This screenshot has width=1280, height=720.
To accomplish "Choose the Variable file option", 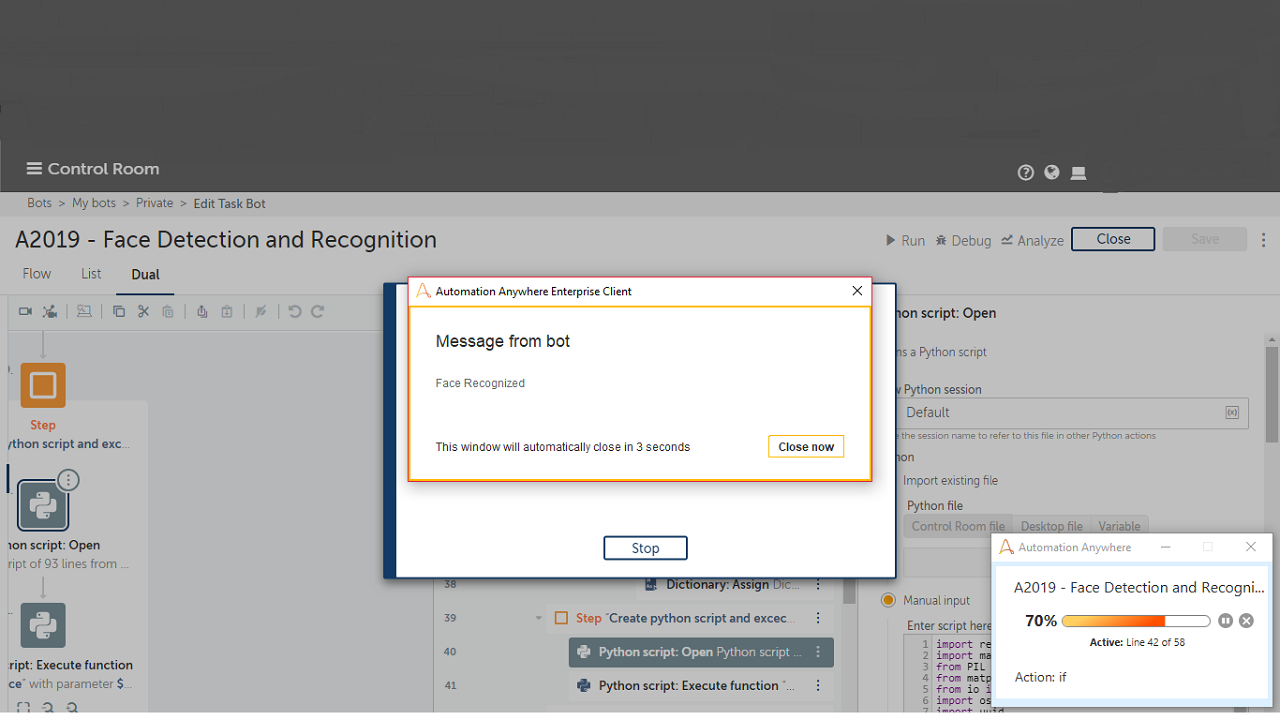I will 1119,526.
